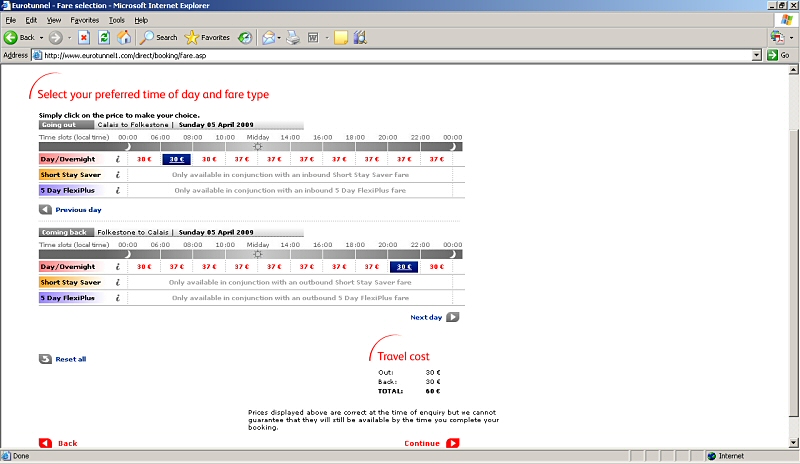Viewport: 800px width, 464px height.
Task: Select outbound 08:00 slot 30 € fare
Action: click(209, 159)
